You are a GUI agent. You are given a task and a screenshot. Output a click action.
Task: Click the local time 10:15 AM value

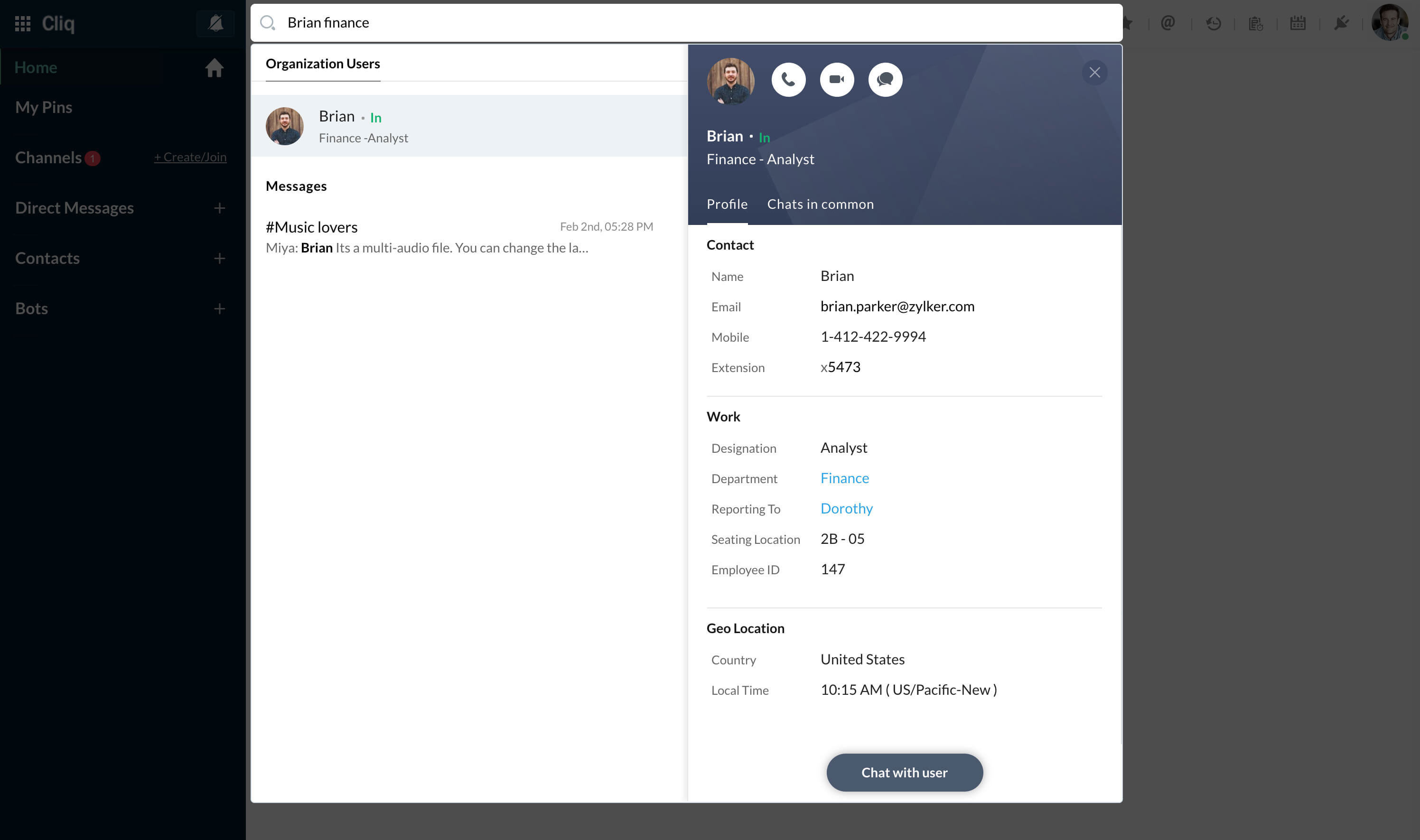[x=909, y=690]
